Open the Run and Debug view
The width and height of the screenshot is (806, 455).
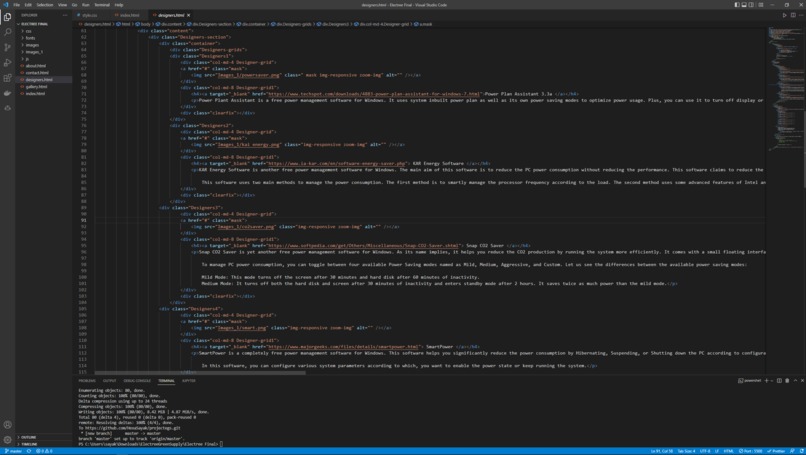coord(7,63)
